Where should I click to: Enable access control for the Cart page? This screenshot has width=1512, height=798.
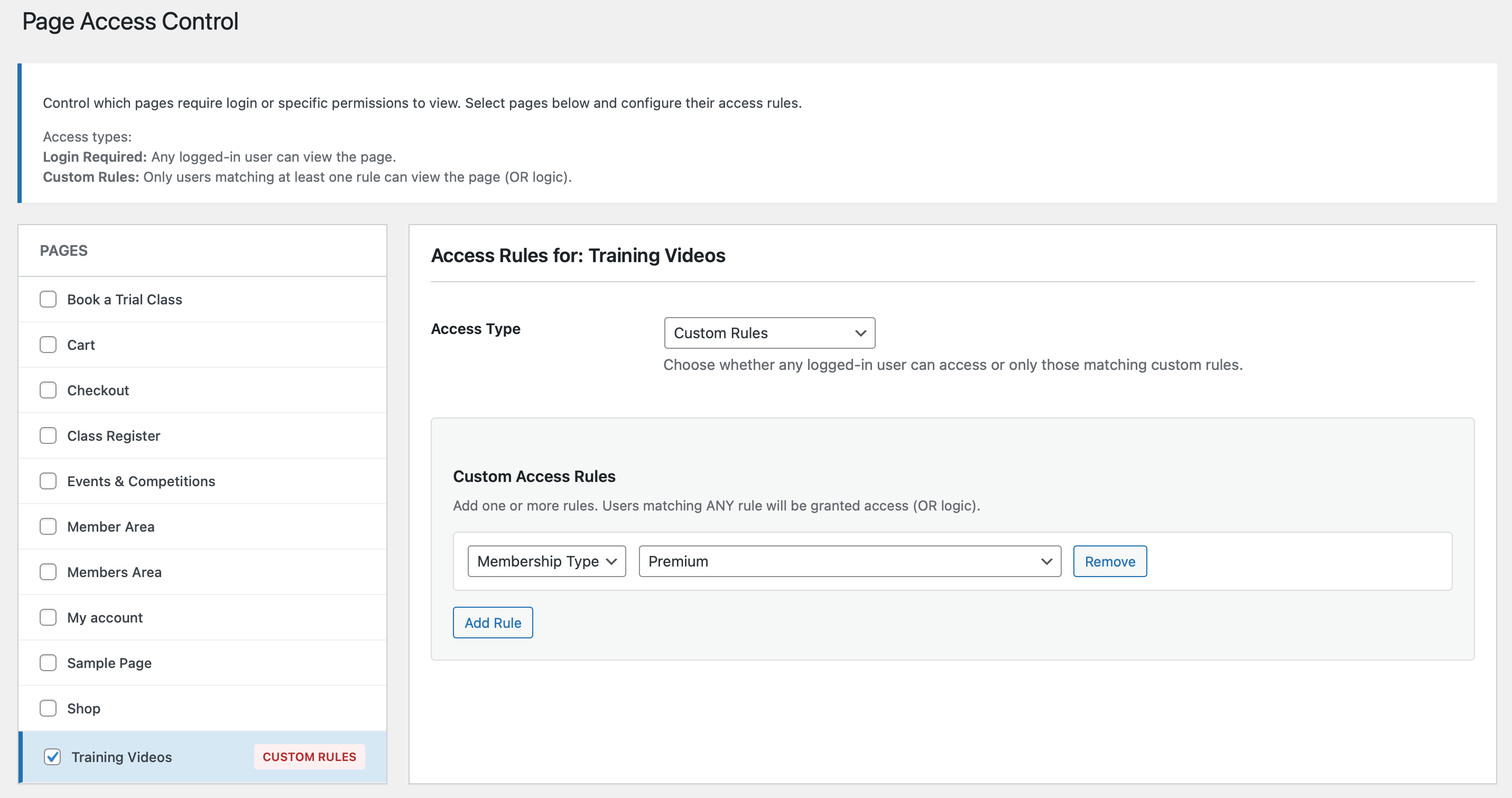point(48,345)
